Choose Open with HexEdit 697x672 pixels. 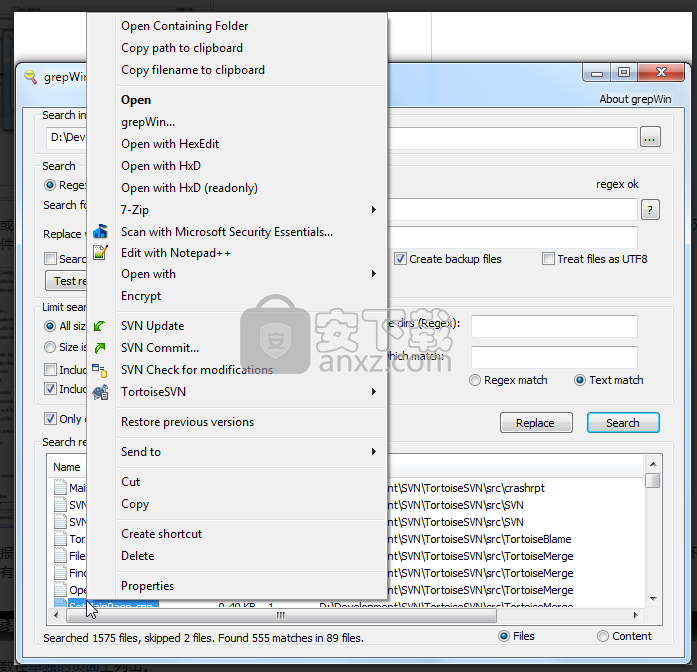[x=170, y=144]
